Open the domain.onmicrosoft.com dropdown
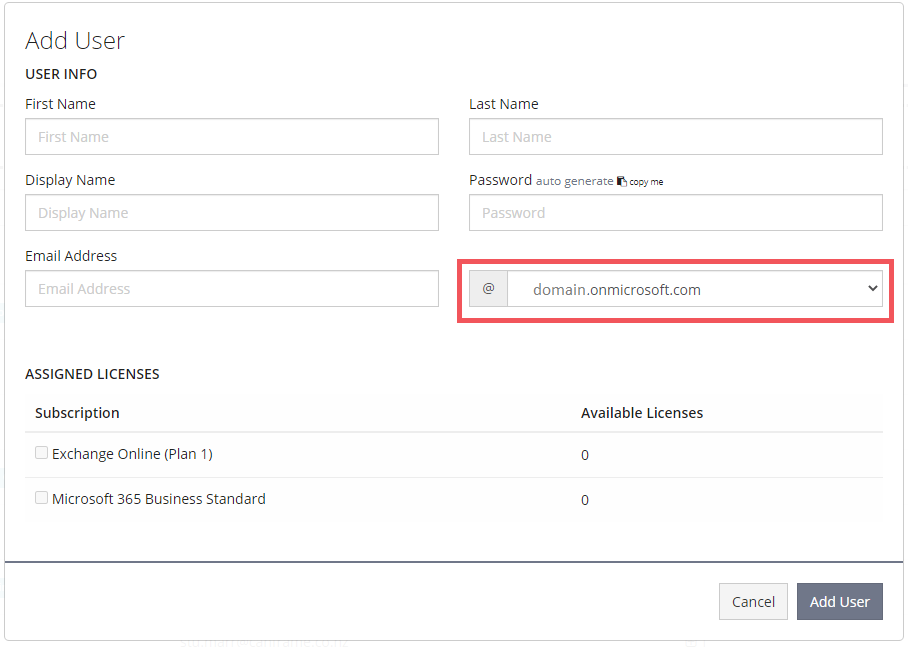Screen dimensions: 908x647 tap(695, 288)
